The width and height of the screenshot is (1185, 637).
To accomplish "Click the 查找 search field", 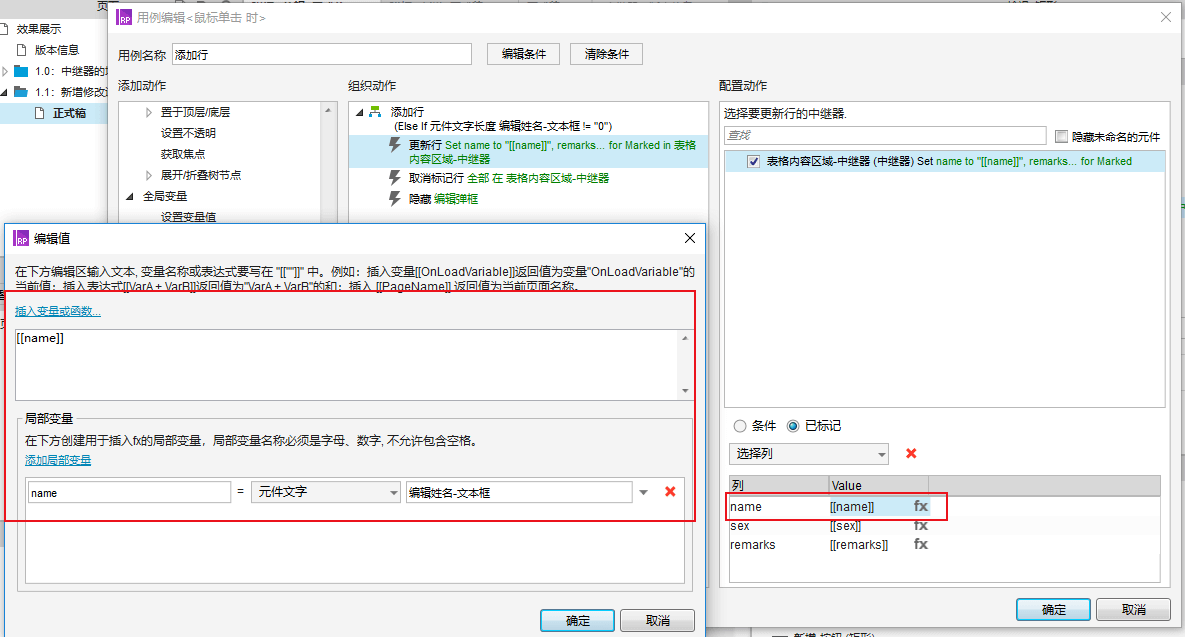I will (x=885, y=135).
